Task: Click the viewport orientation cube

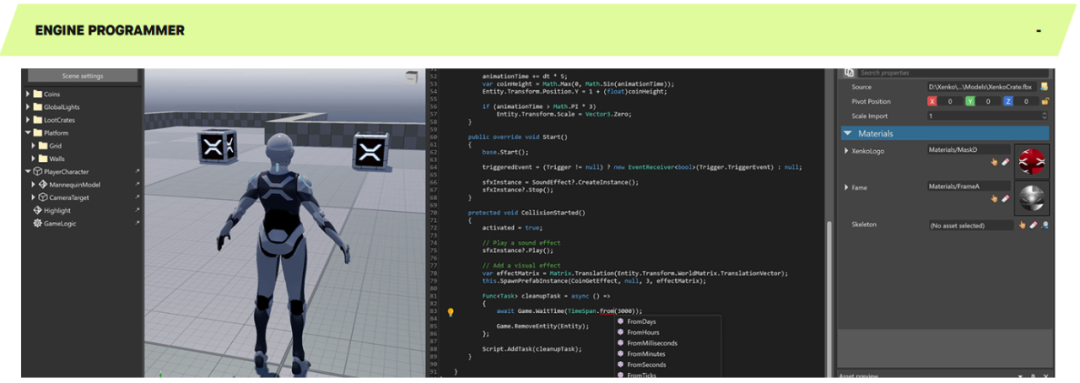Action: click(411, 76)
